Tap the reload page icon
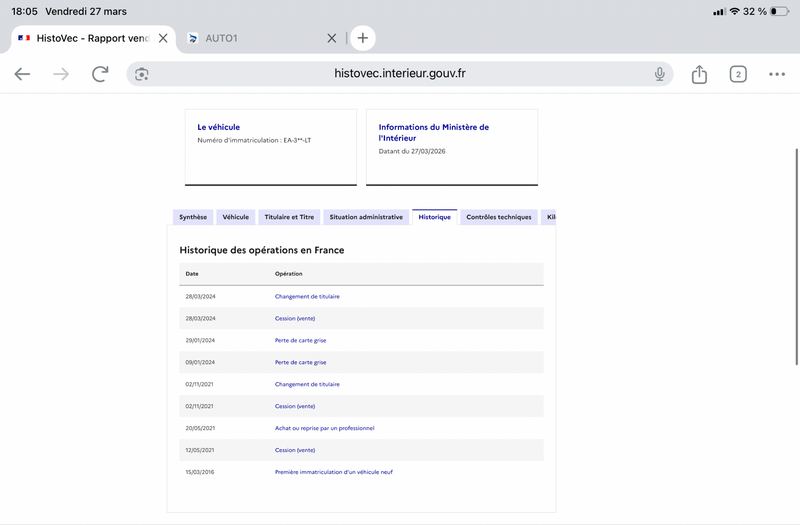 click(100, 74)
